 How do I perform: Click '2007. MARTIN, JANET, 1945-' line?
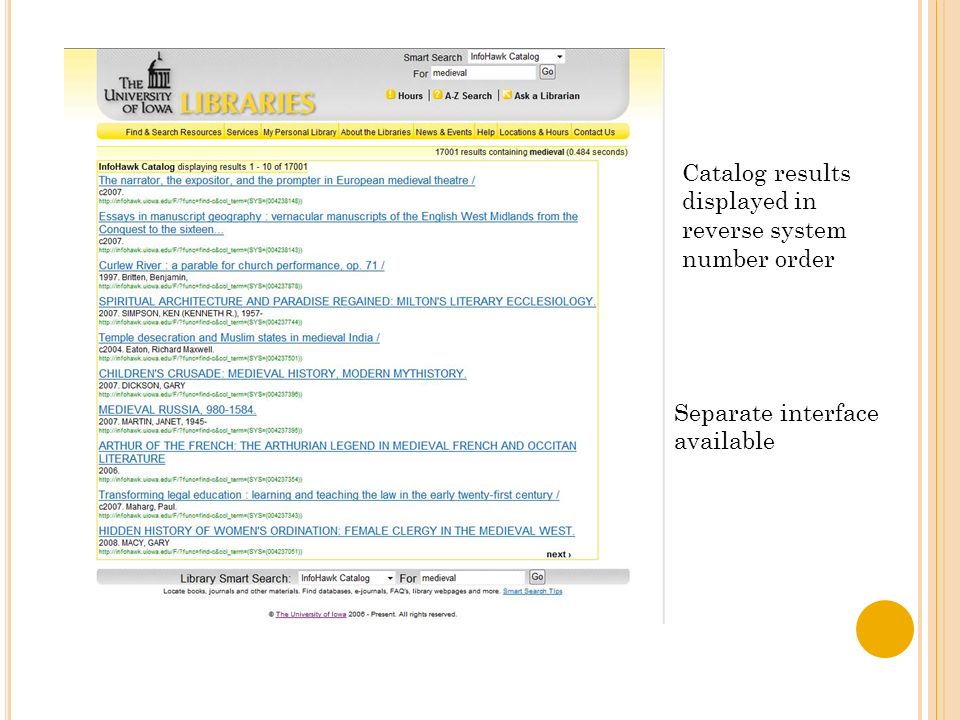tap(152, 422)
